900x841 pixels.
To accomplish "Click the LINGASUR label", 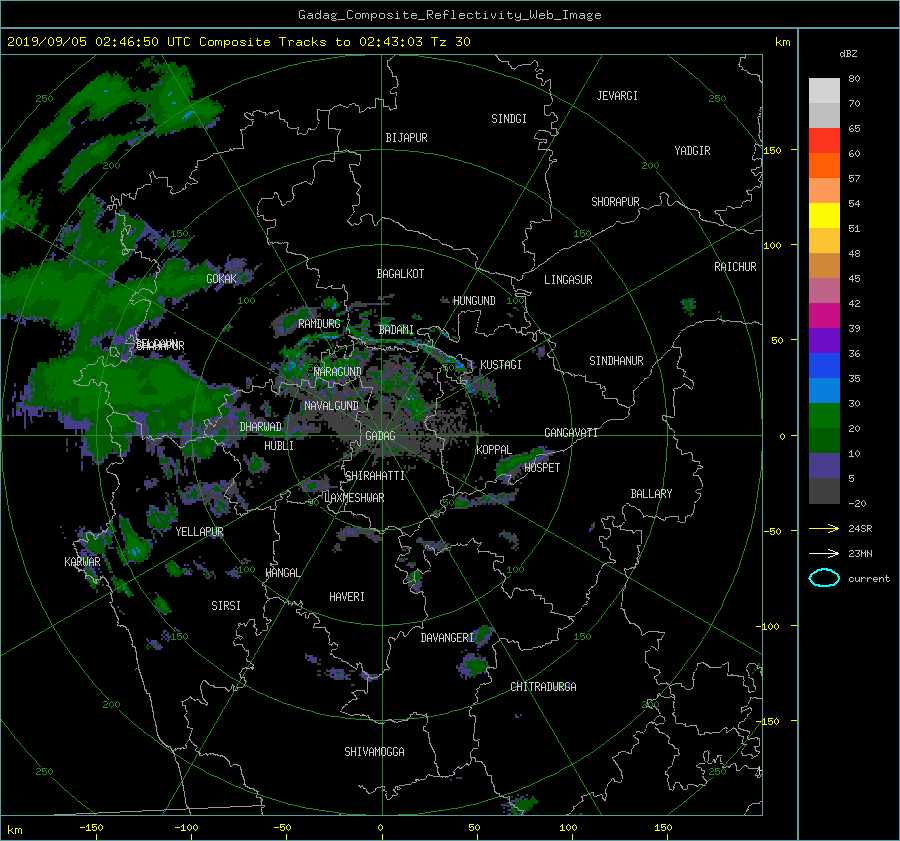I will [x=568, y=280].
